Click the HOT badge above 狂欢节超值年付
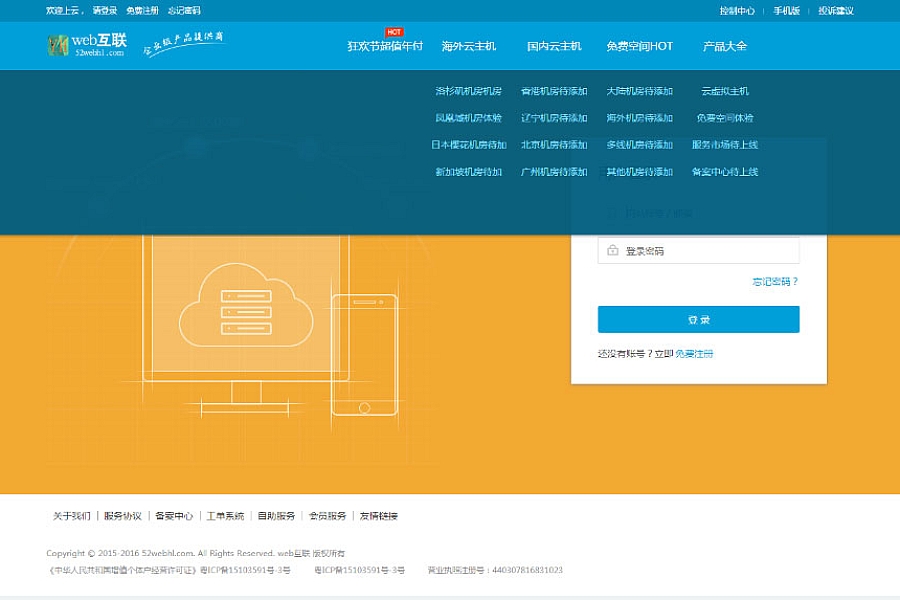The height and width of the screenshot is (600, 900). click(393, 32)
